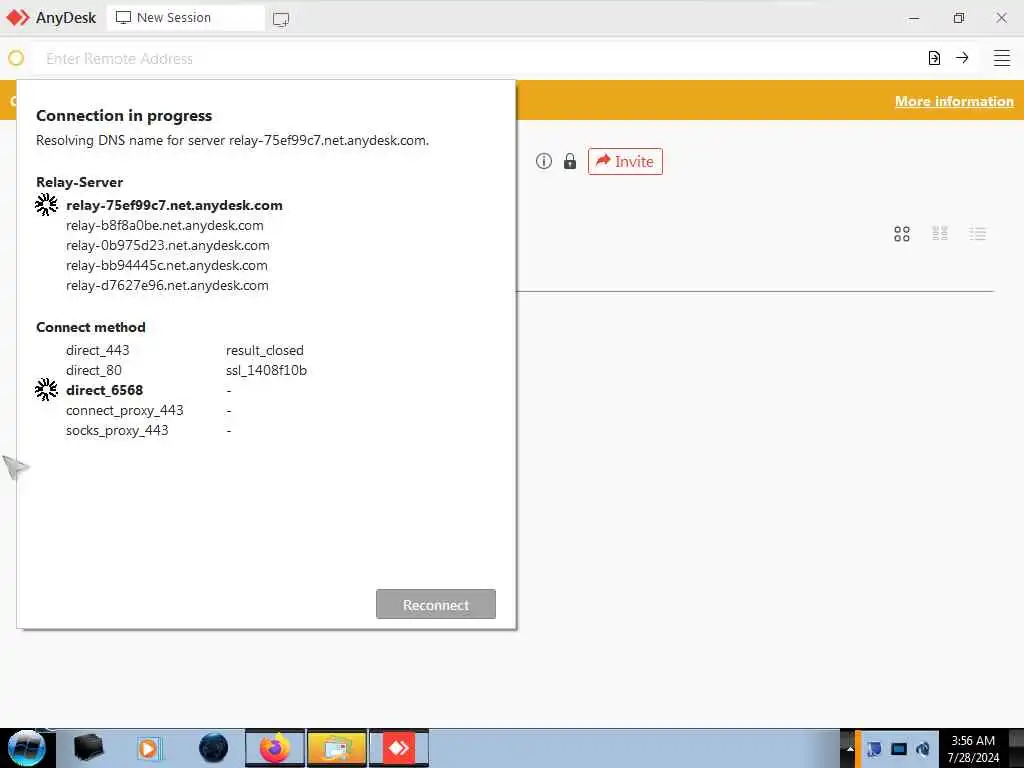This screenshot has height=768, width=1024.
Task: Switch to small tiles view
Action: 940,234
